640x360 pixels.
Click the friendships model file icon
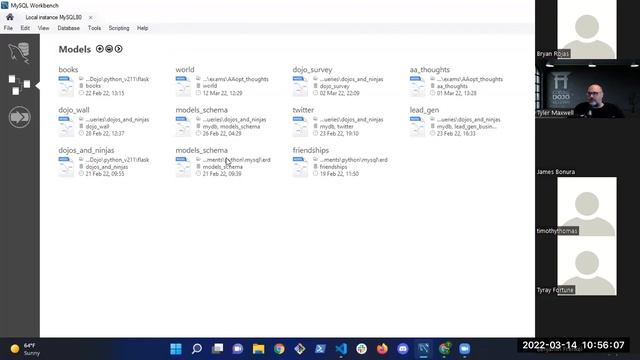coord(300,167)
